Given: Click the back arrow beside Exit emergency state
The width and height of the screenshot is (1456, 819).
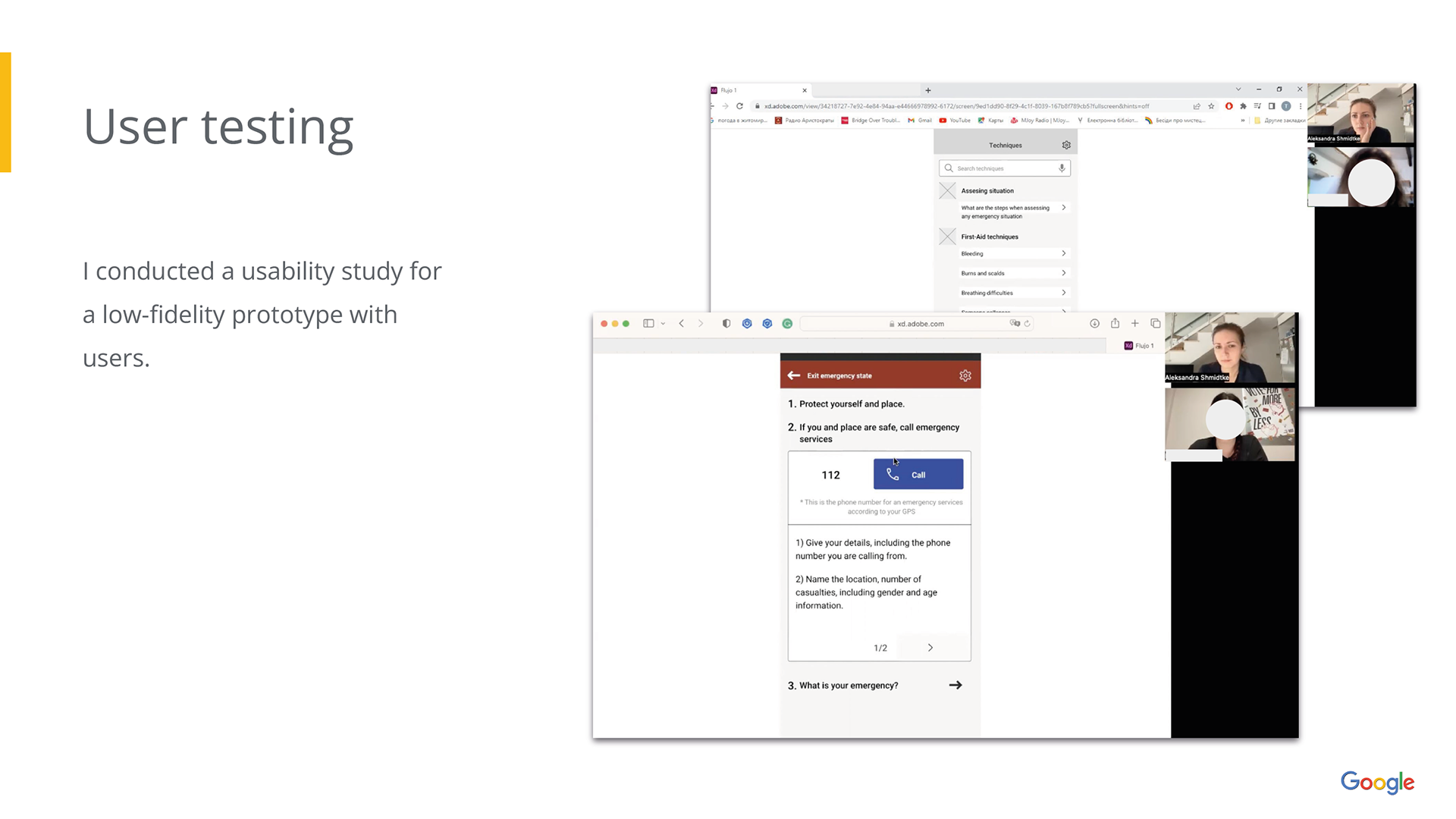Looking at the screenshot, I should [794, 375].
